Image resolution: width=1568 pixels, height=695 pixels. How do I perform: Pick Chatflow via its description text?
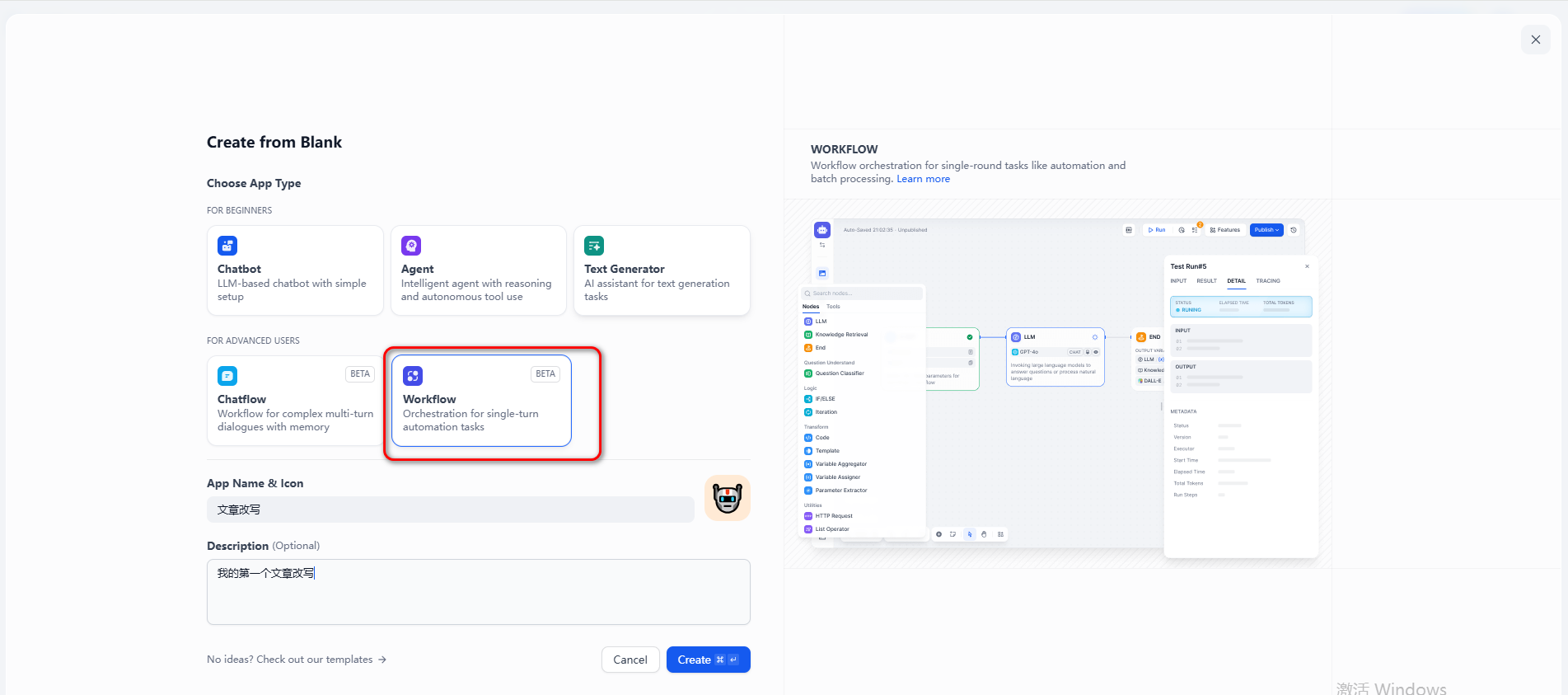tap(295, 420)
